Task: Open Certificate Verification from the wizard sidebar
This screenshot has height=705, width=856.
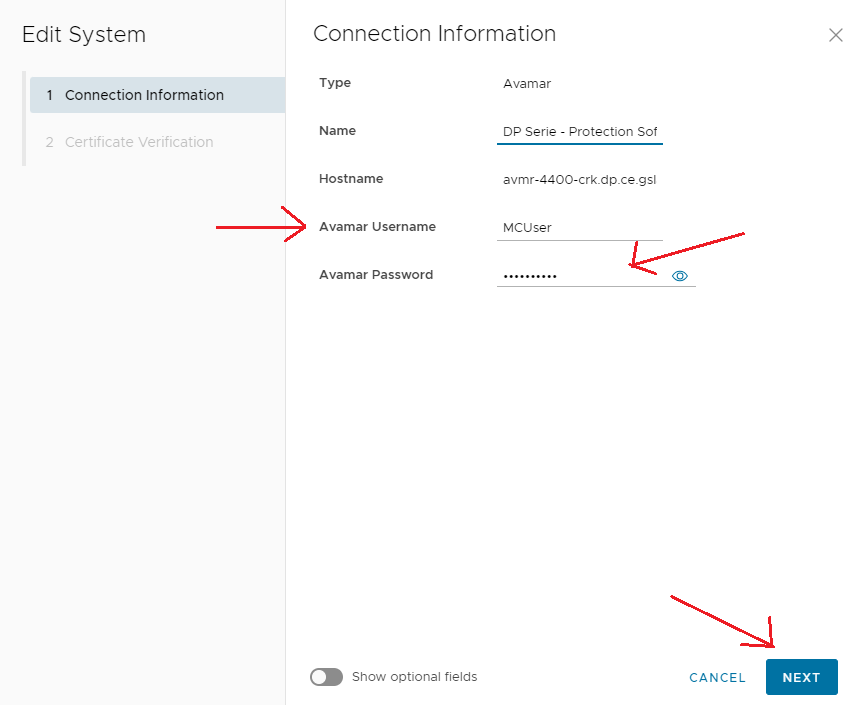Action: pos(140,142)
